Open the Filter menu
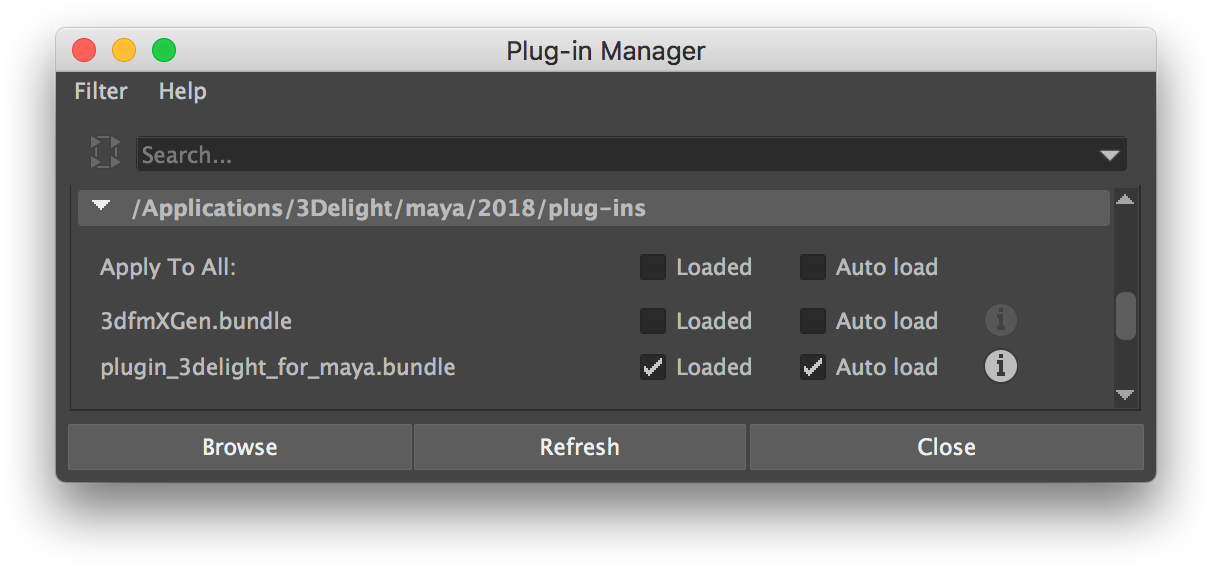The width and height of the screenshot is (1212, 566). point(101,91)
